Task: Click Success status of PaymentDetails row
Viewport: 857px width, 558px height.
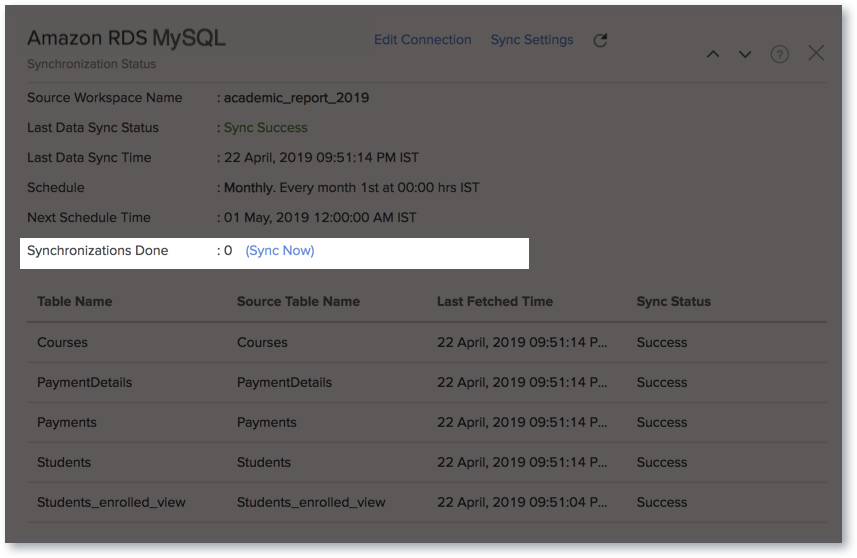Action: click(x=662, y=383)
